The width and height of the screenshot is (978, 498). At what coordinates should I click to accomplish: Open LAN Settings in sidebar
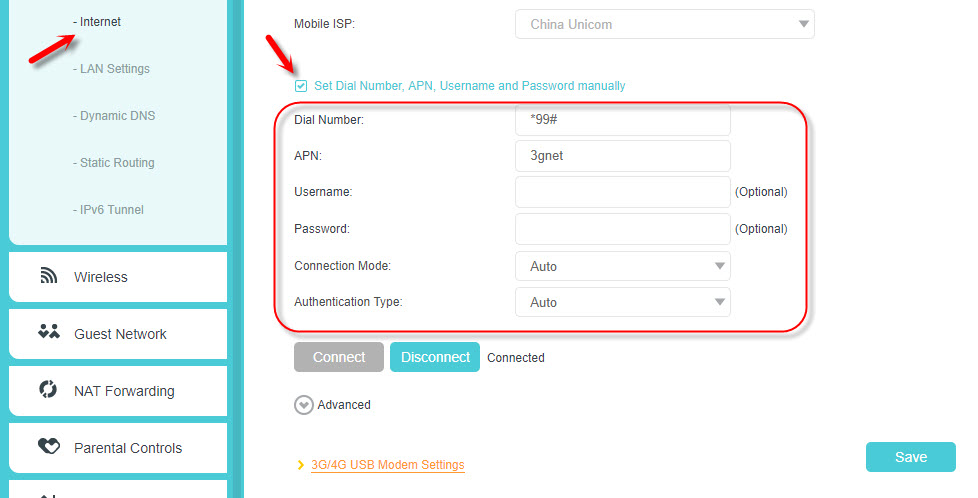click(111, 69)
